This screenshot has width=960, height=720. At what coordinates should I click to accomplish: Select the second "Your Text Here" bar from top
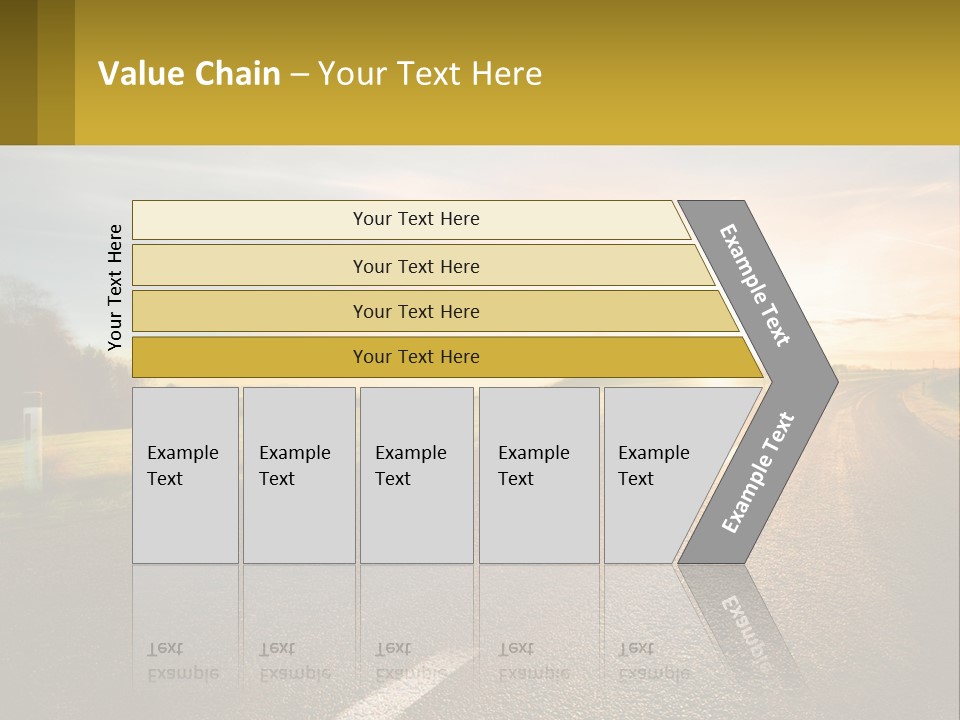415,266
